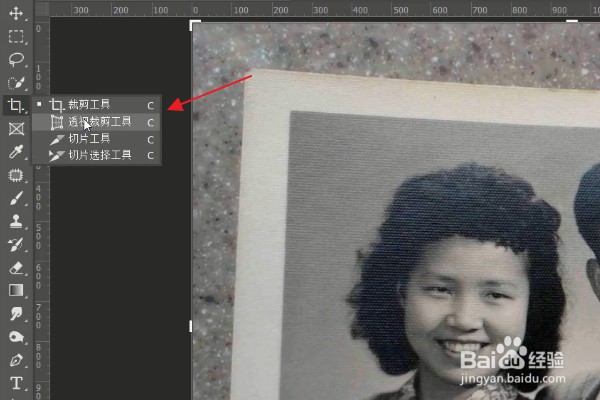The width and height of the screenshot is (600, 400).
Task: Select the Type tool
Action: point(16,383)
